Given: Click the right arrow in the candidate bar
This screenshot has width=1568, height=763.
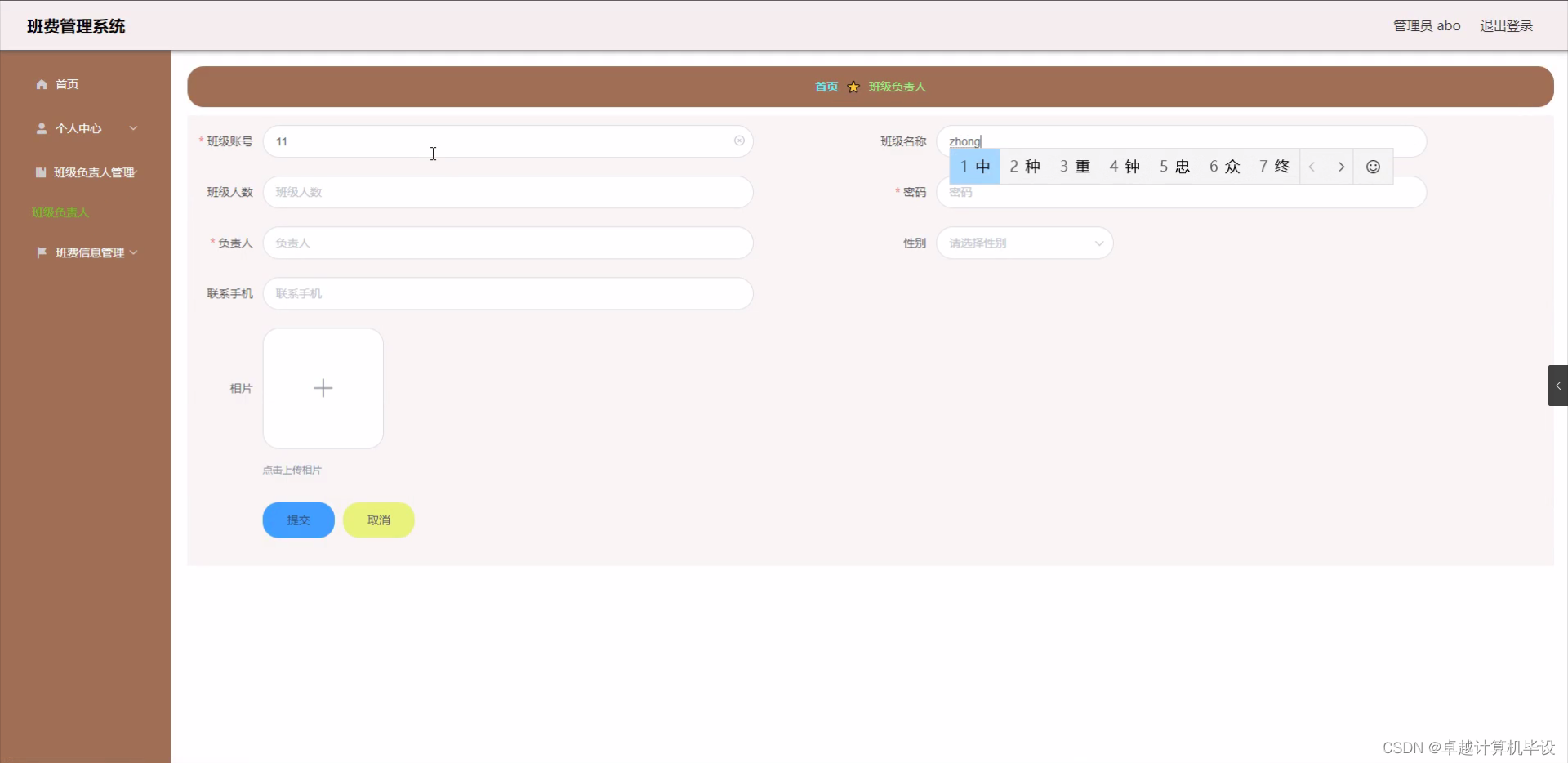Looking at the screenshot, I should point(1342,166).
